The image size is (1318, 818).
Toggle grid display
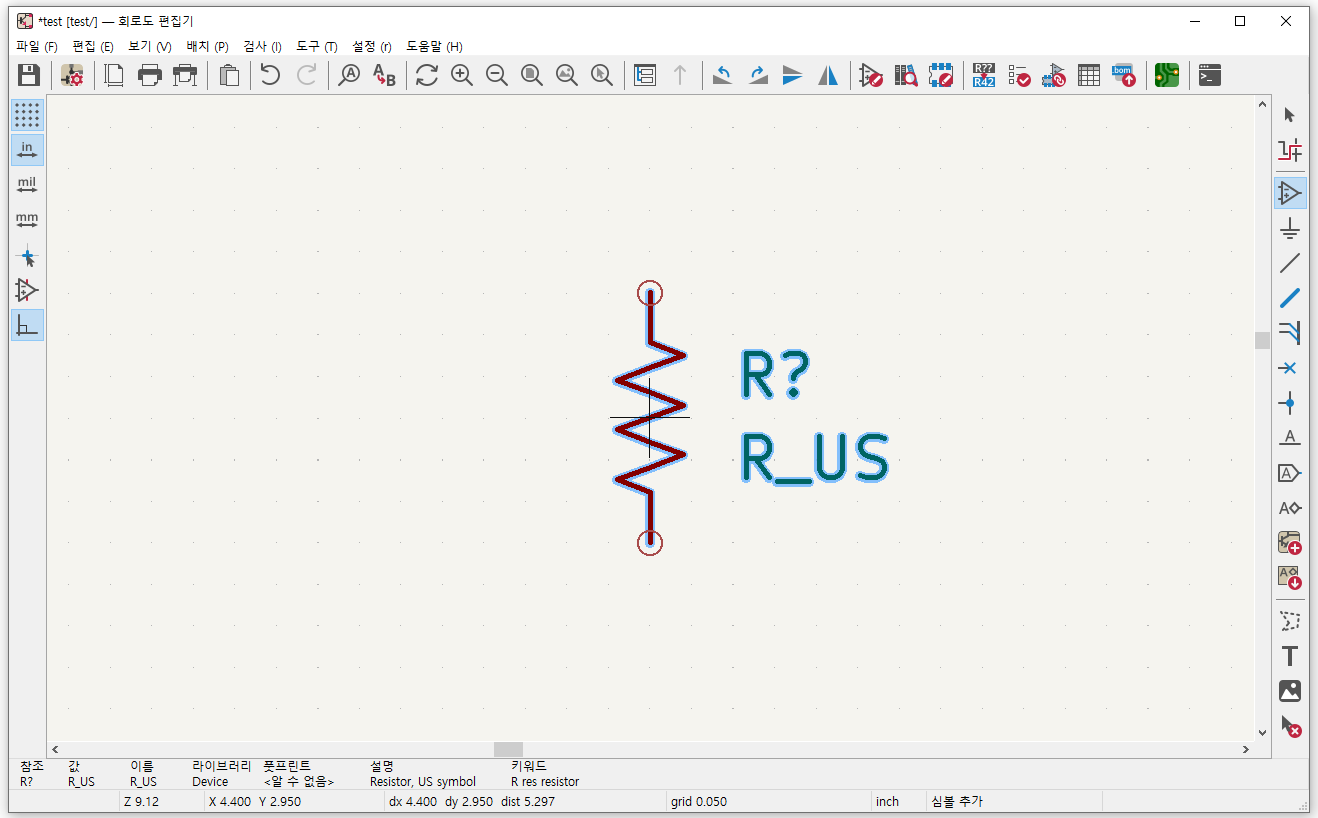pos(27,115)
